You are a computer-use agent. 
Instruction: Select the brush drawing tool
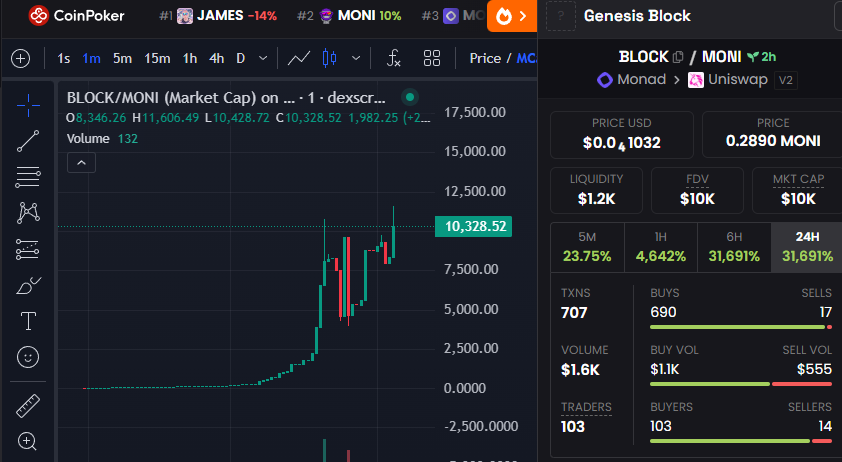tap(28, 285)
